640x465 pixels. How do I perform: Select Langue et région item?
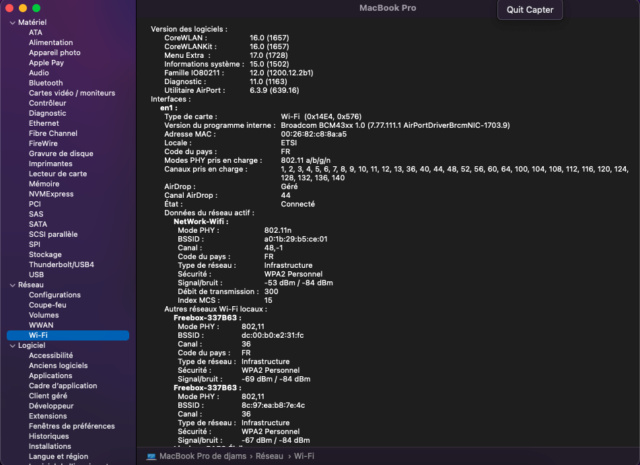point(58,456)
